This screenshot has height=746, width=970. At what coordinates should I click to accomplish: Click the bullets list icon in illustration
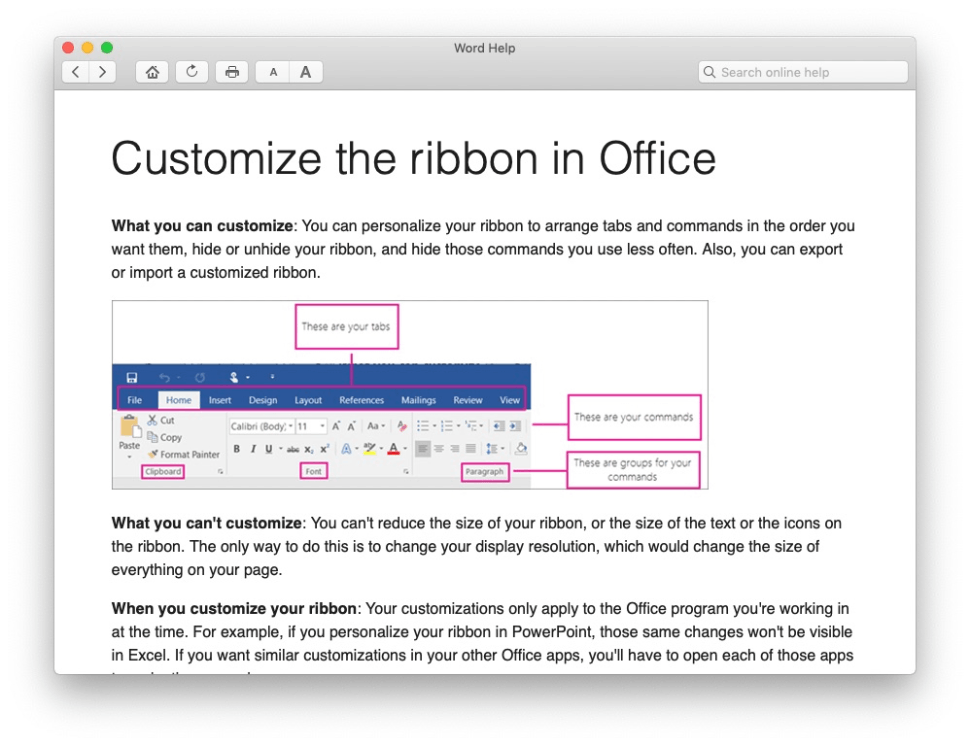(423, 426)
